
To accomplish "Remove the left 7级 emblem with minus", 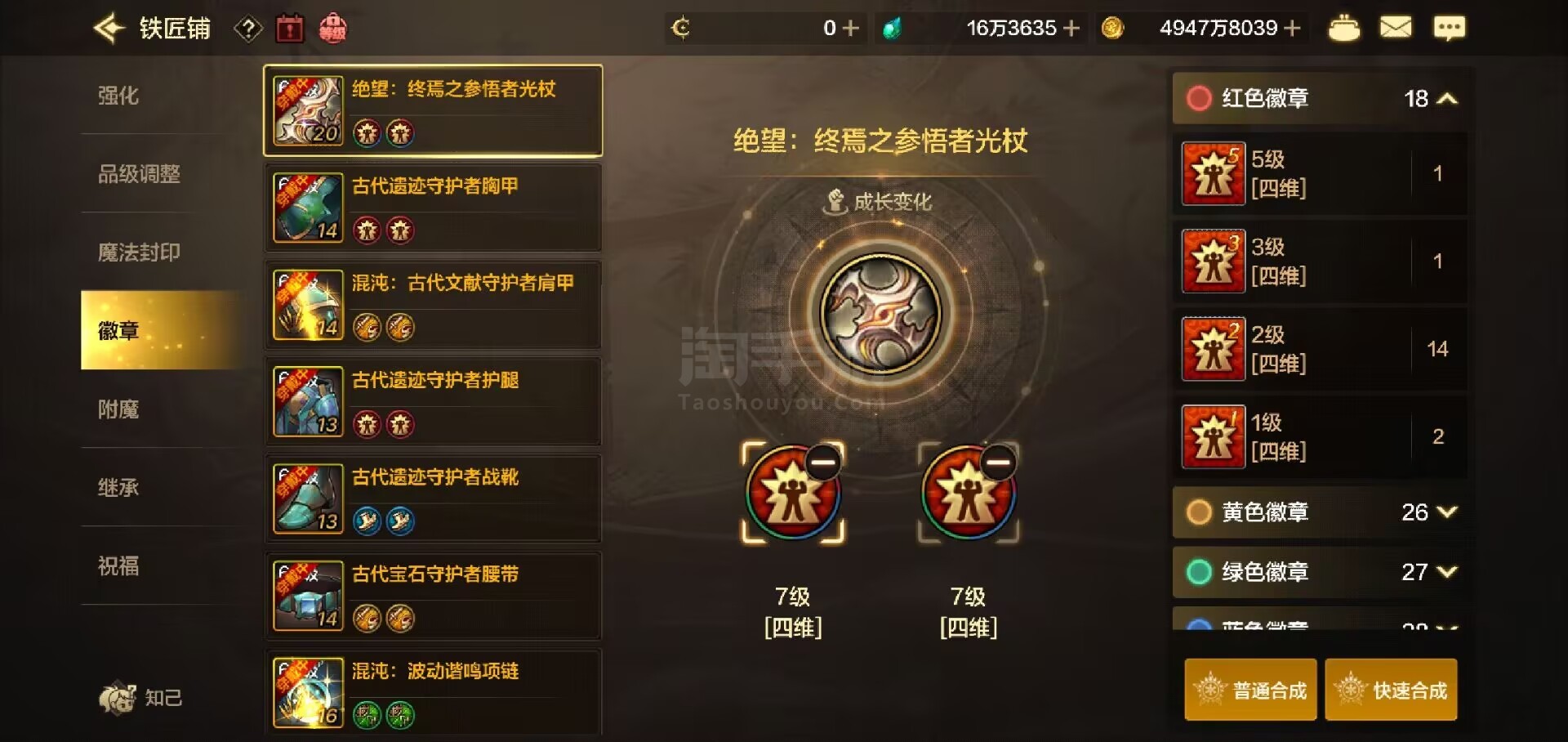I will (x=822, y=463).
